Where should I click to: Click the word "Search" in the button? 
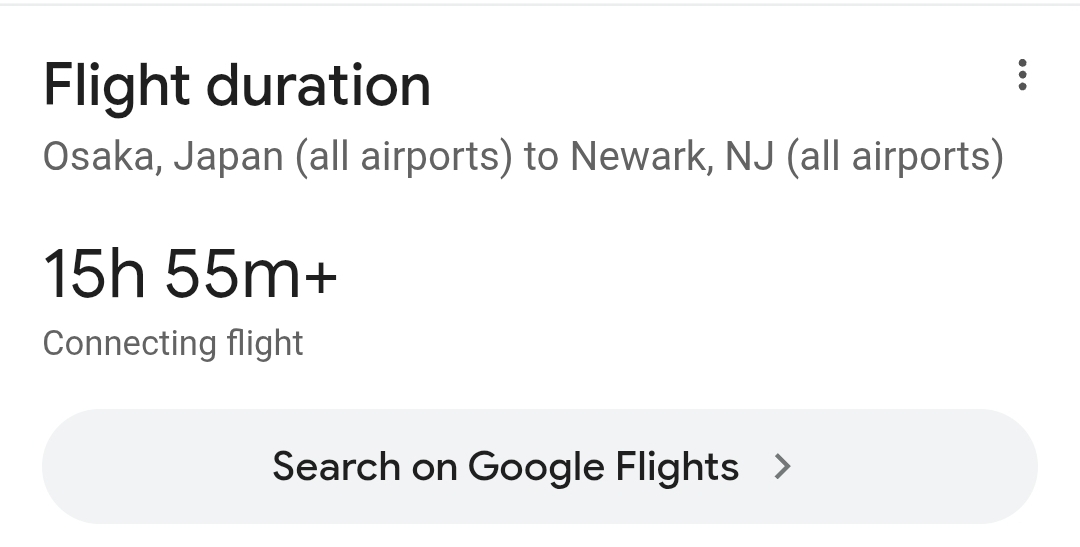(x=335, y=467)
